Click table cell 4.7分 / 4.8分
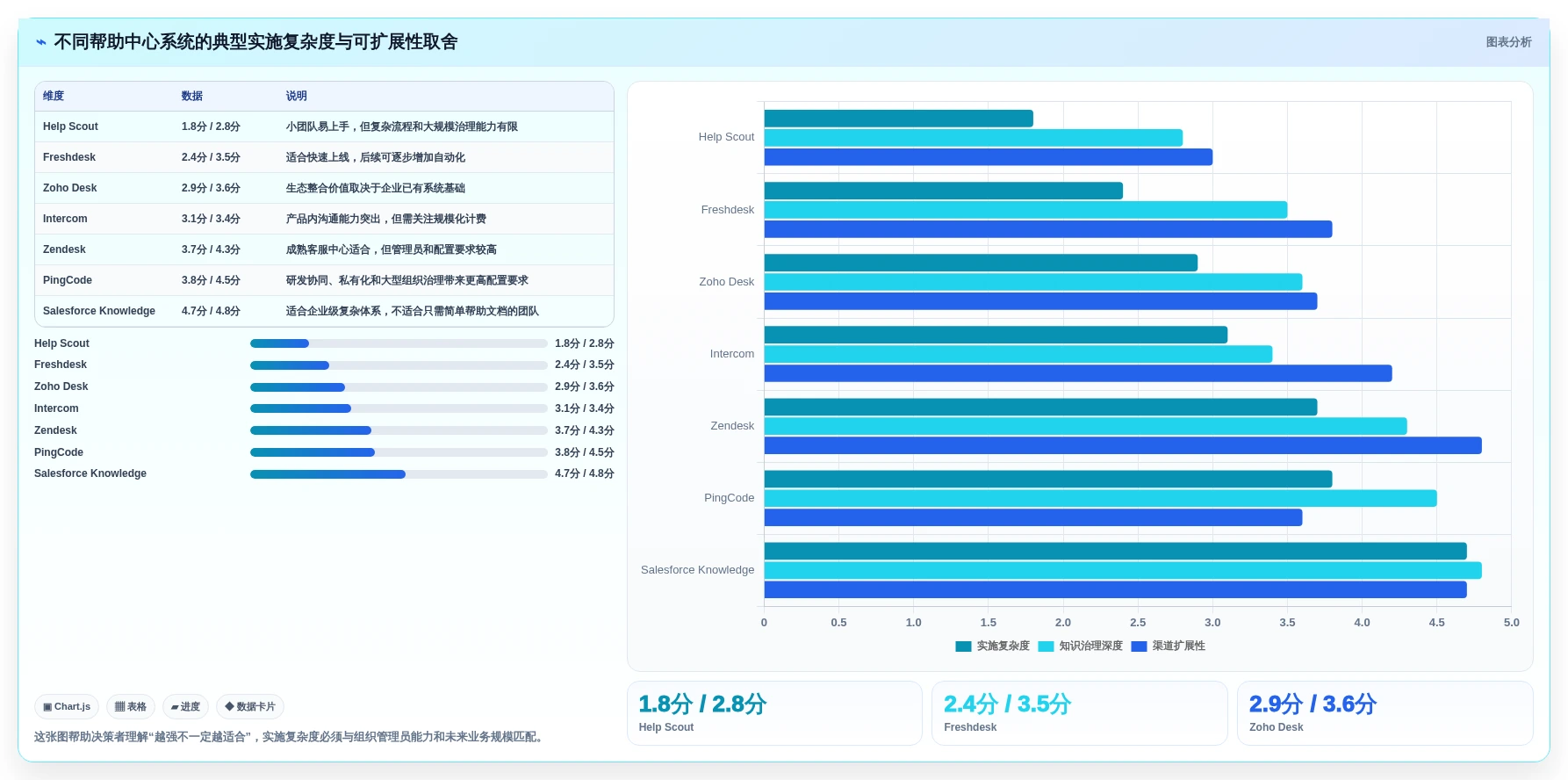 coord(211,311)
